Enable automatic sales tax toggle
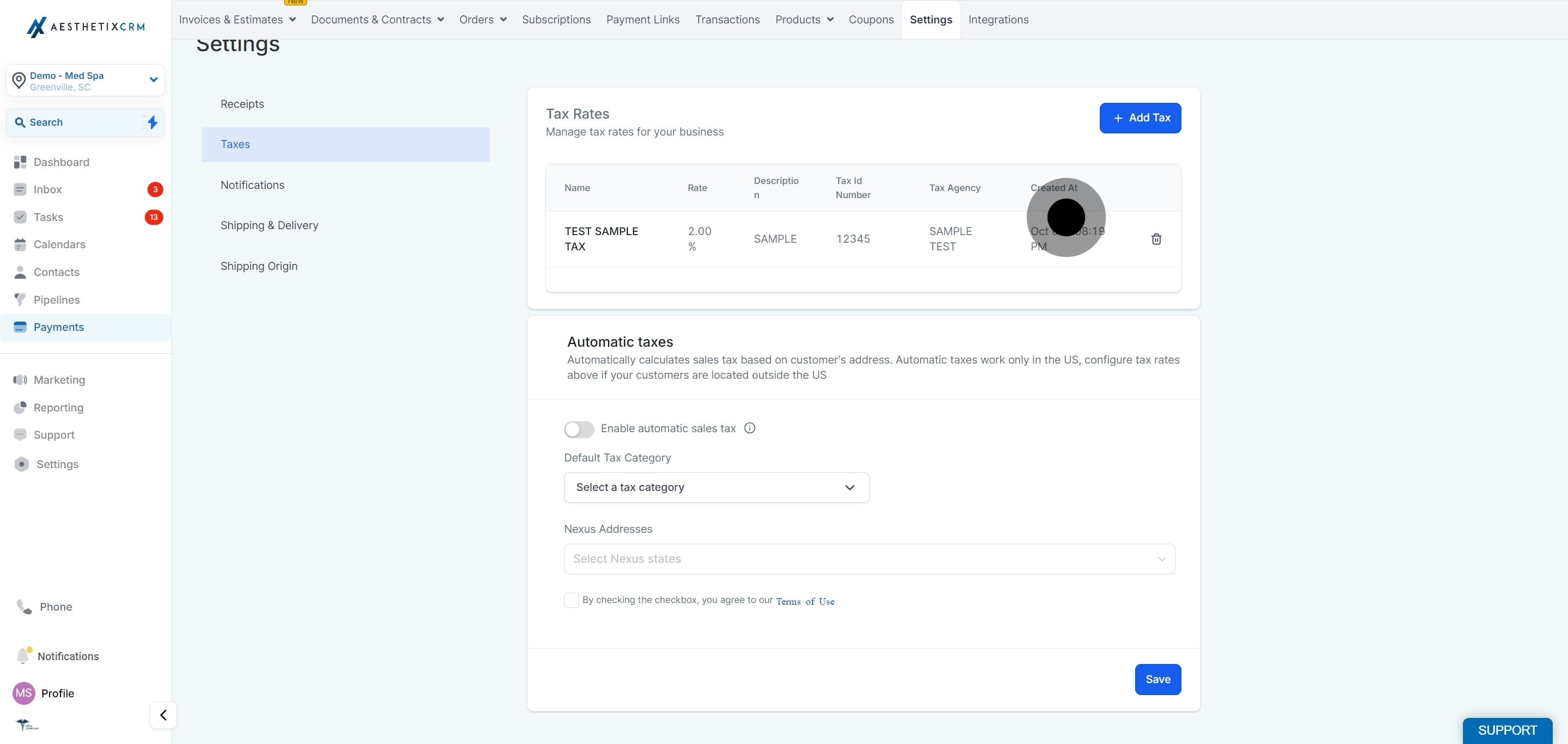 point(578,429)
